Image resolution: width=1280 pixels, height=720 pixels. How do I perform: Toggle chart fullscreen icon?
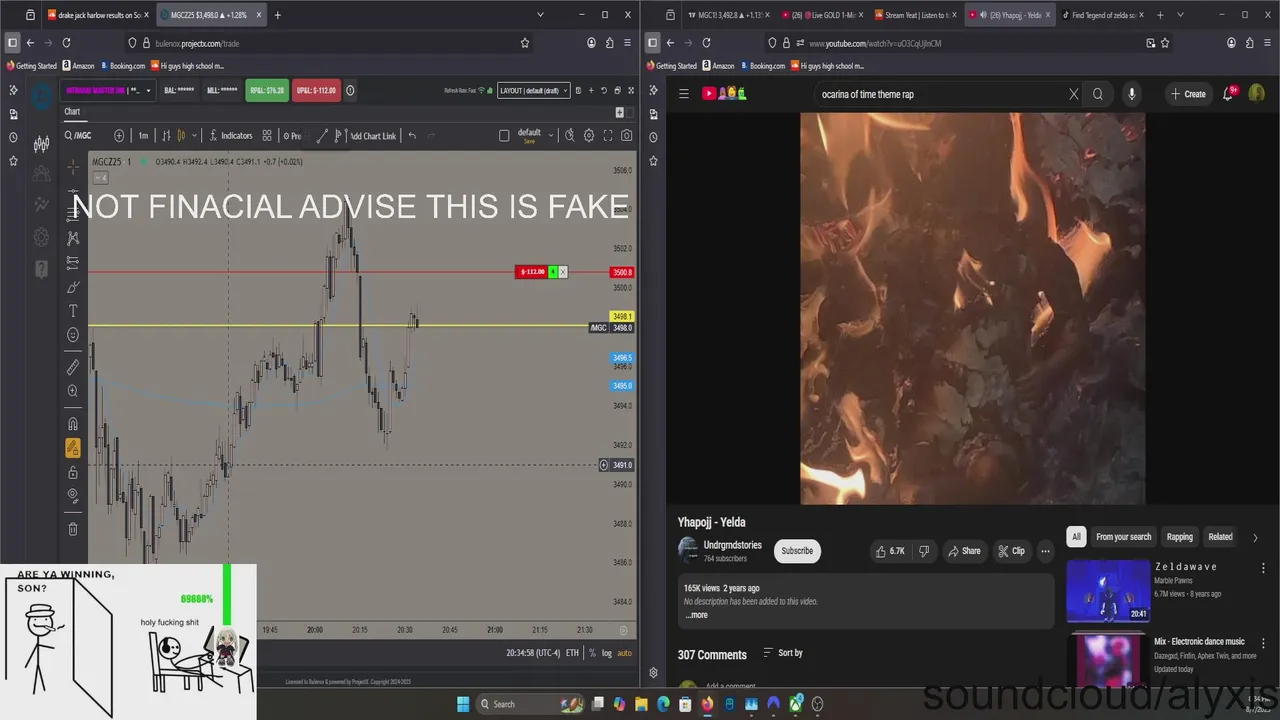[x=608, y=135]
